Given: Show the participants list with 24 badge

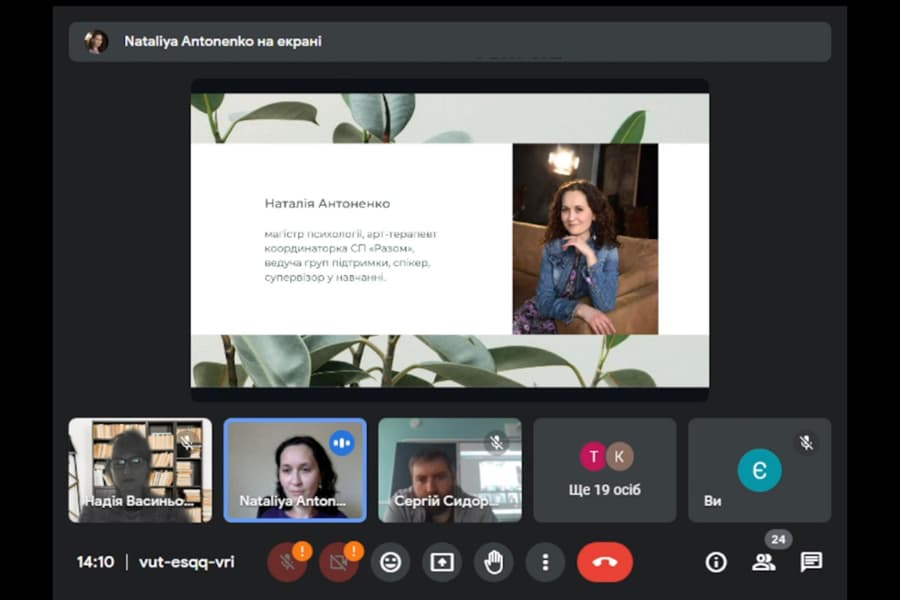Looking at the screenshot, I should [764, 562].
